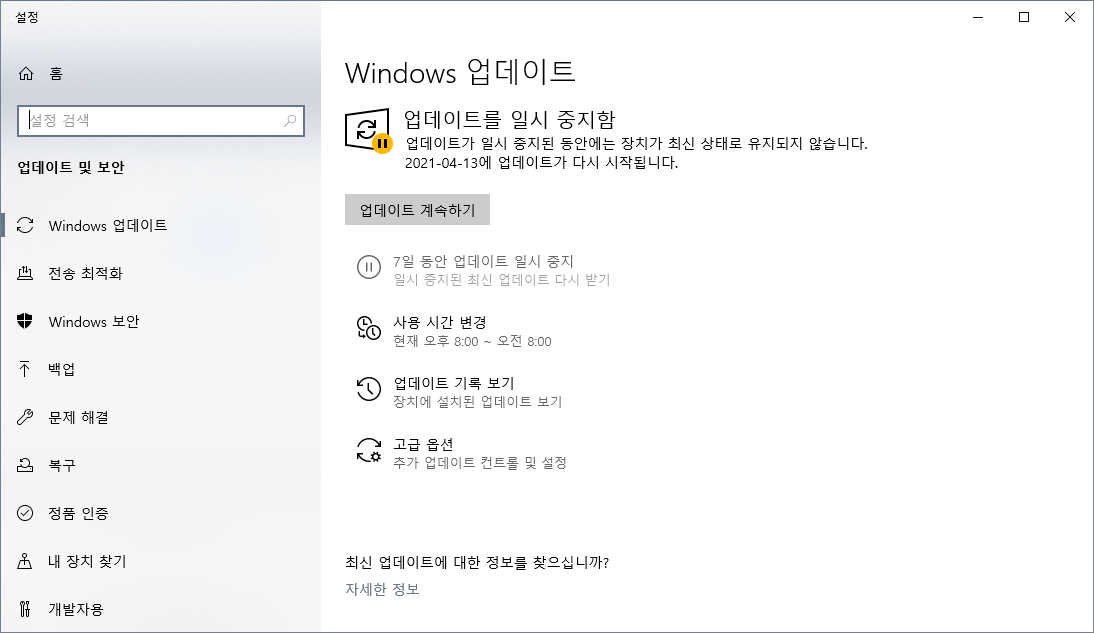Screen dimensions: 1094x633
Task: Click the 정품 인증 checkmark icon
Action: point(25,513)
